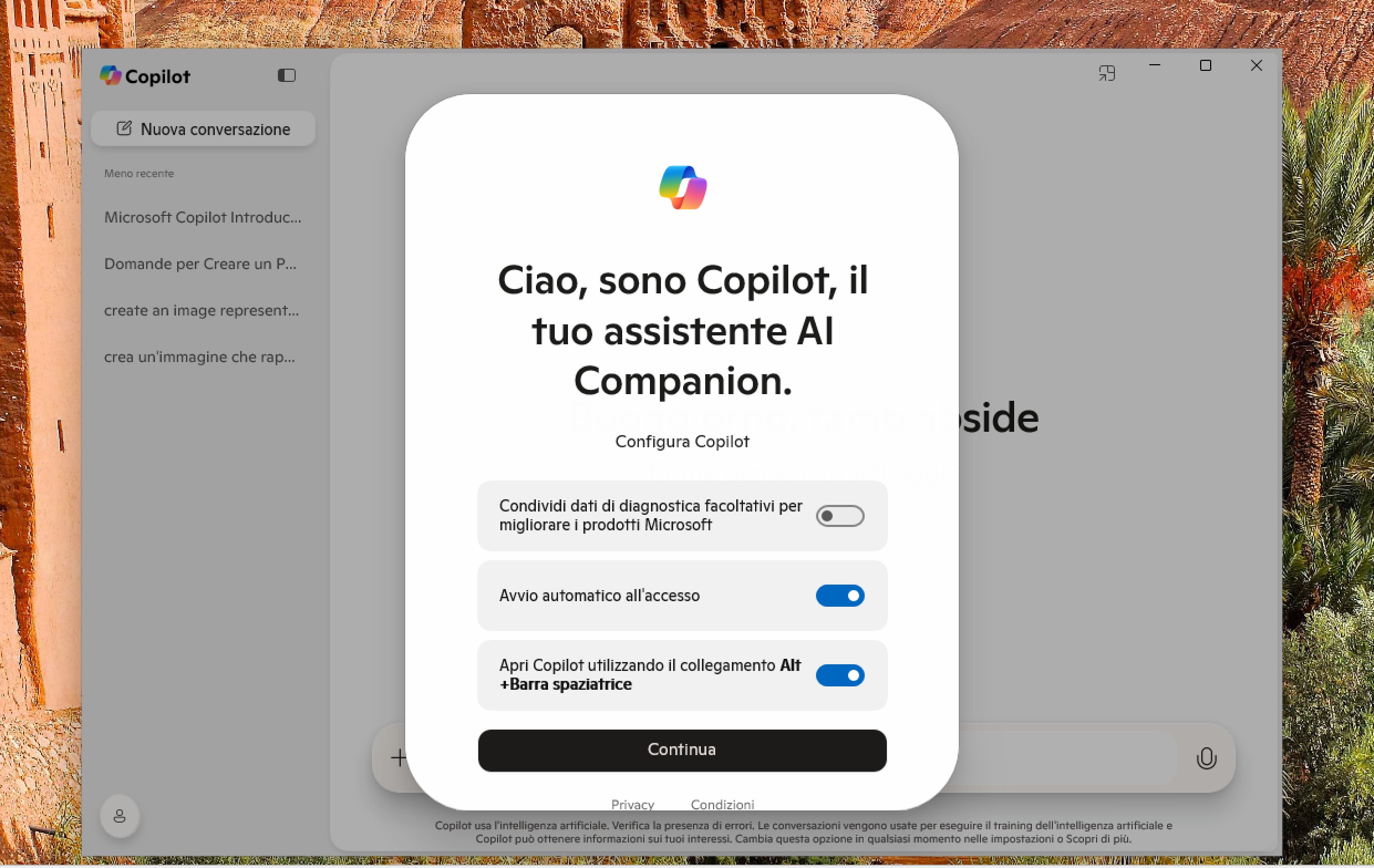1374x868 pixels.
Task: Open the Domande per Creare un P... chat
Action: point(200,263)
